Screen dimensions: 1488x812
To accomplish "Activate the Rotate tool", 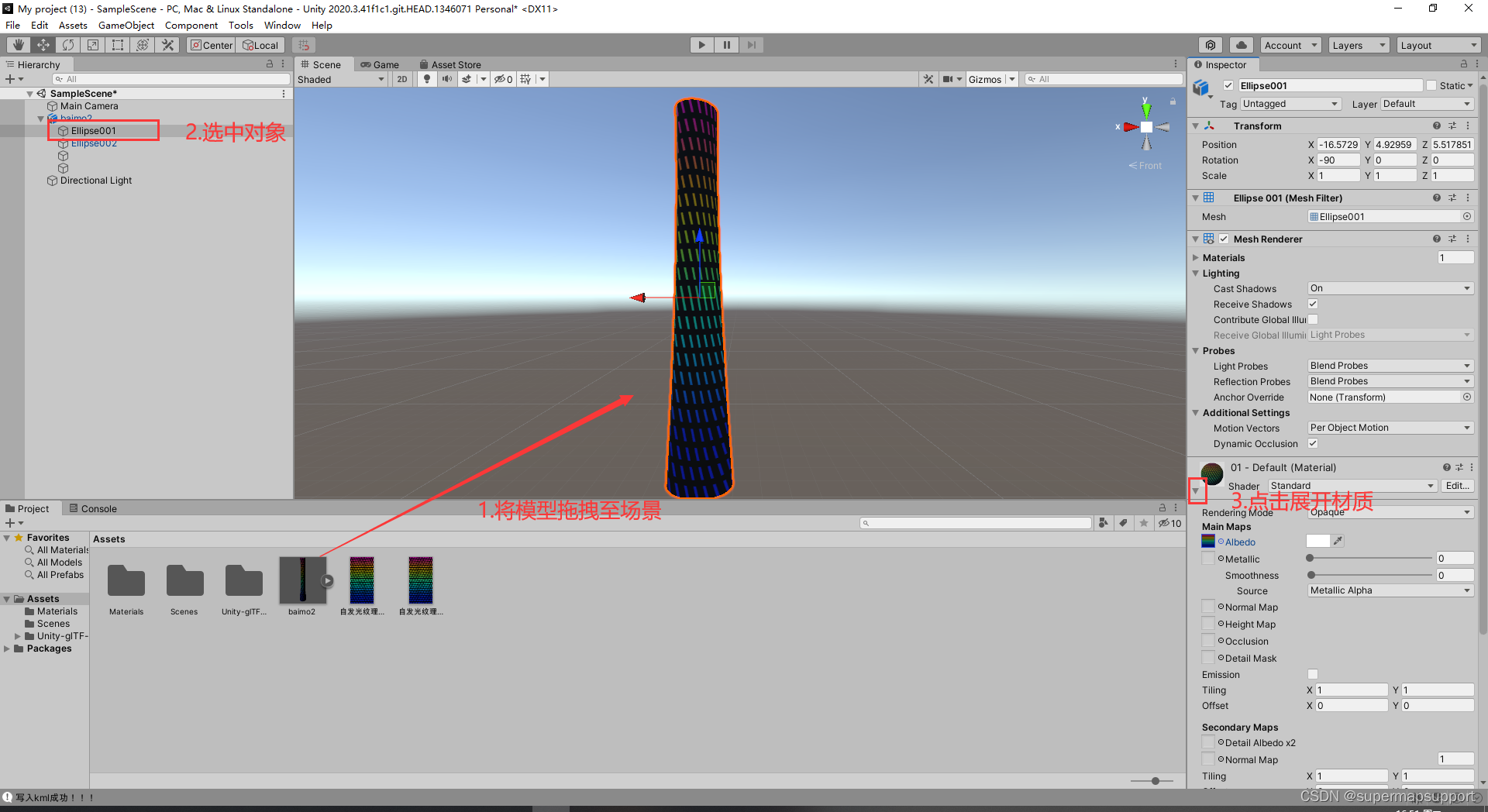I will click(x=68, y=44).
